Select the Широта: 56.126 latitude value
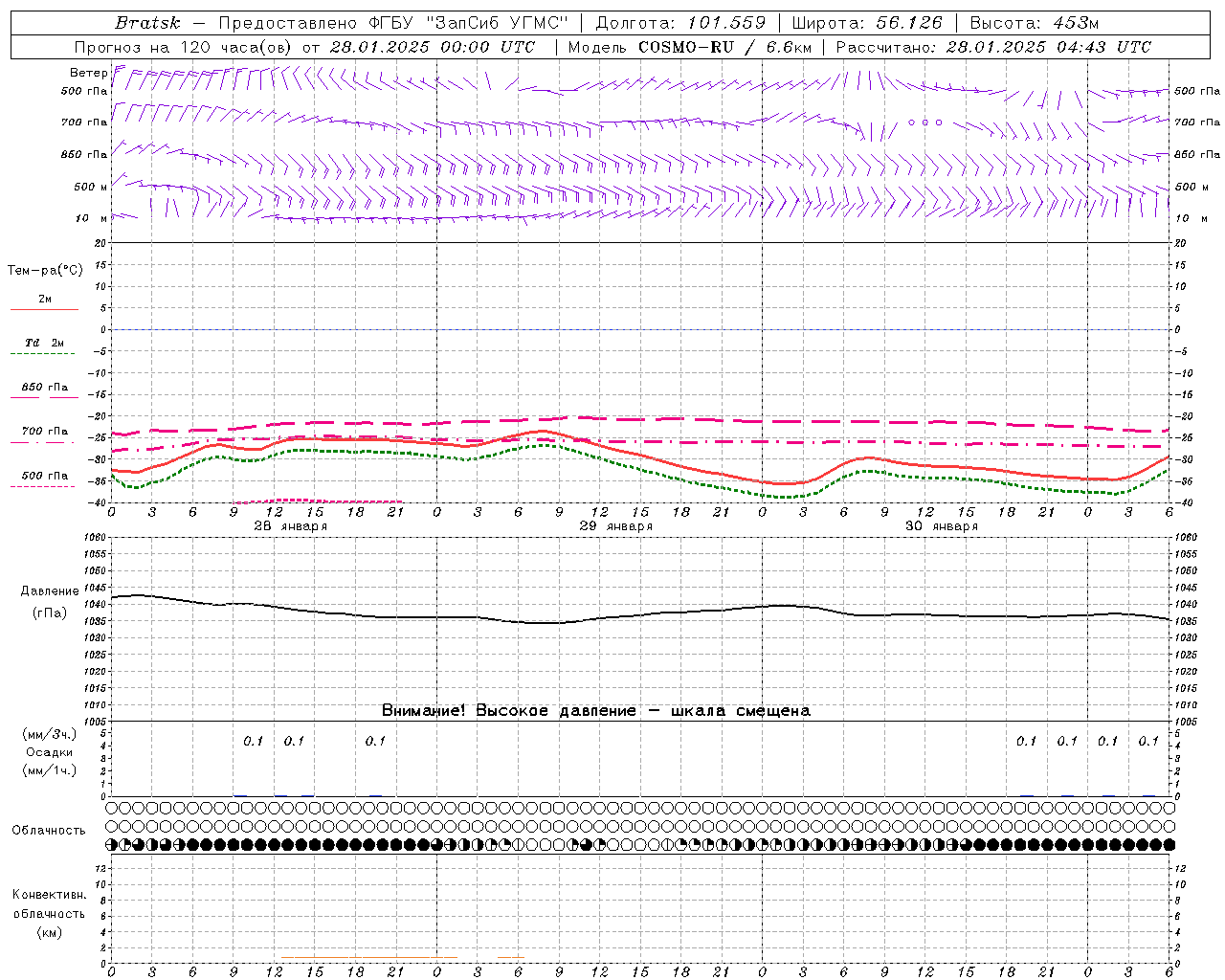The width and height of the screenshot is (1225, 980). 867,23
